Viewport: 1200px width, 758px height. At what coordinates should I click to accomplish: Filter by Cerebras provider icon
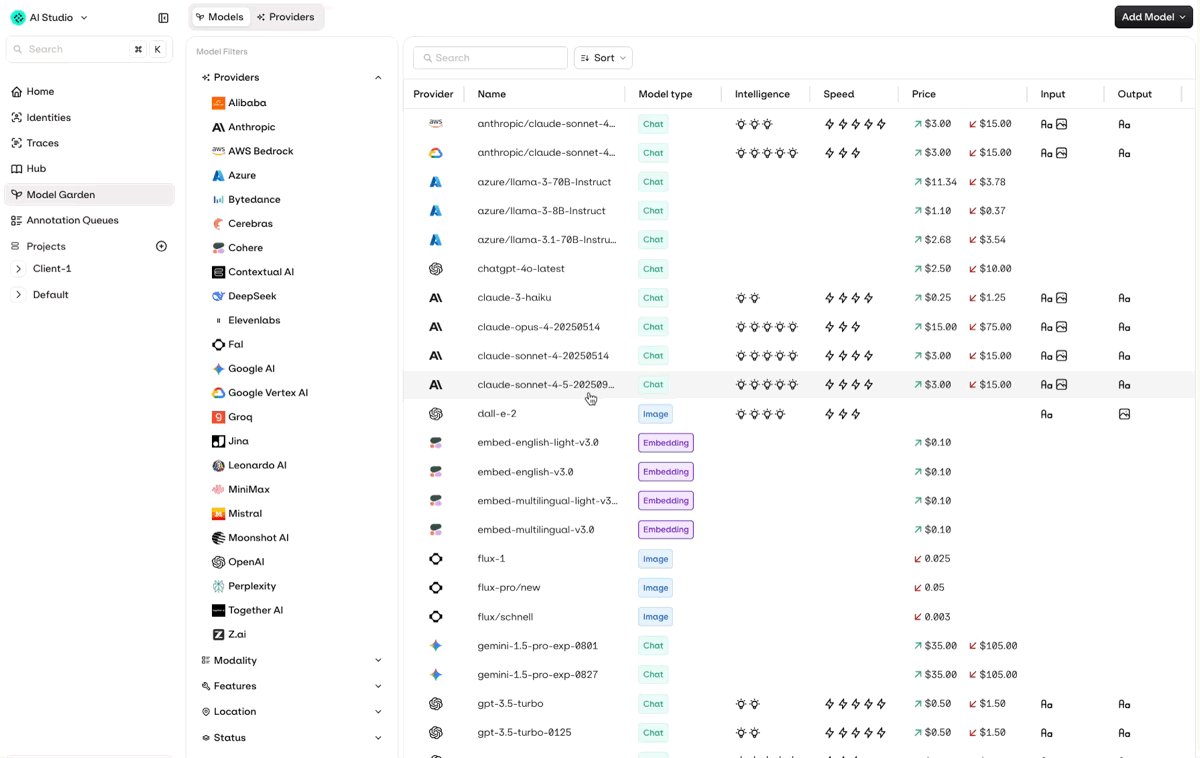click(218, 224)
